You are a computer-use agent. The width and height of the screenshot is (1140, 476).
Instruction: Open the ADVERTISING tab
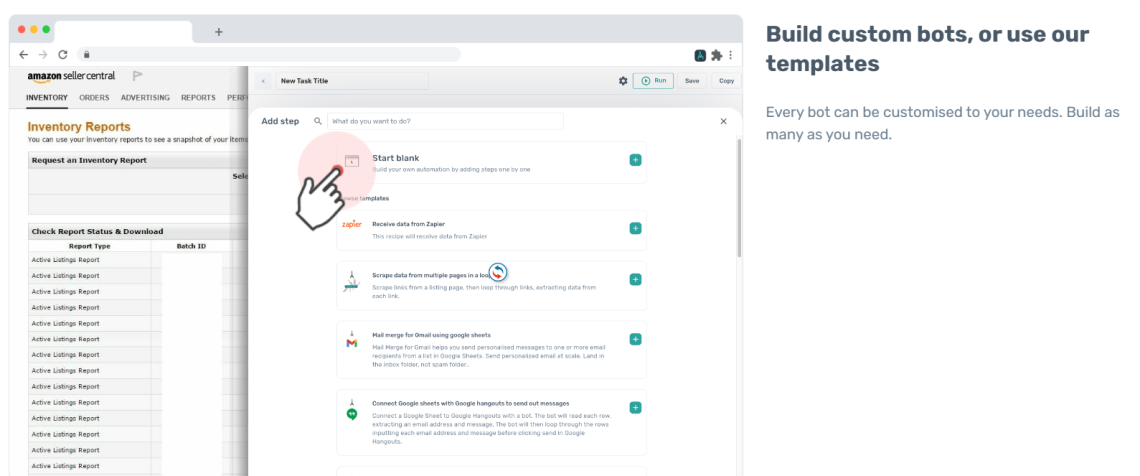[145, 97]
